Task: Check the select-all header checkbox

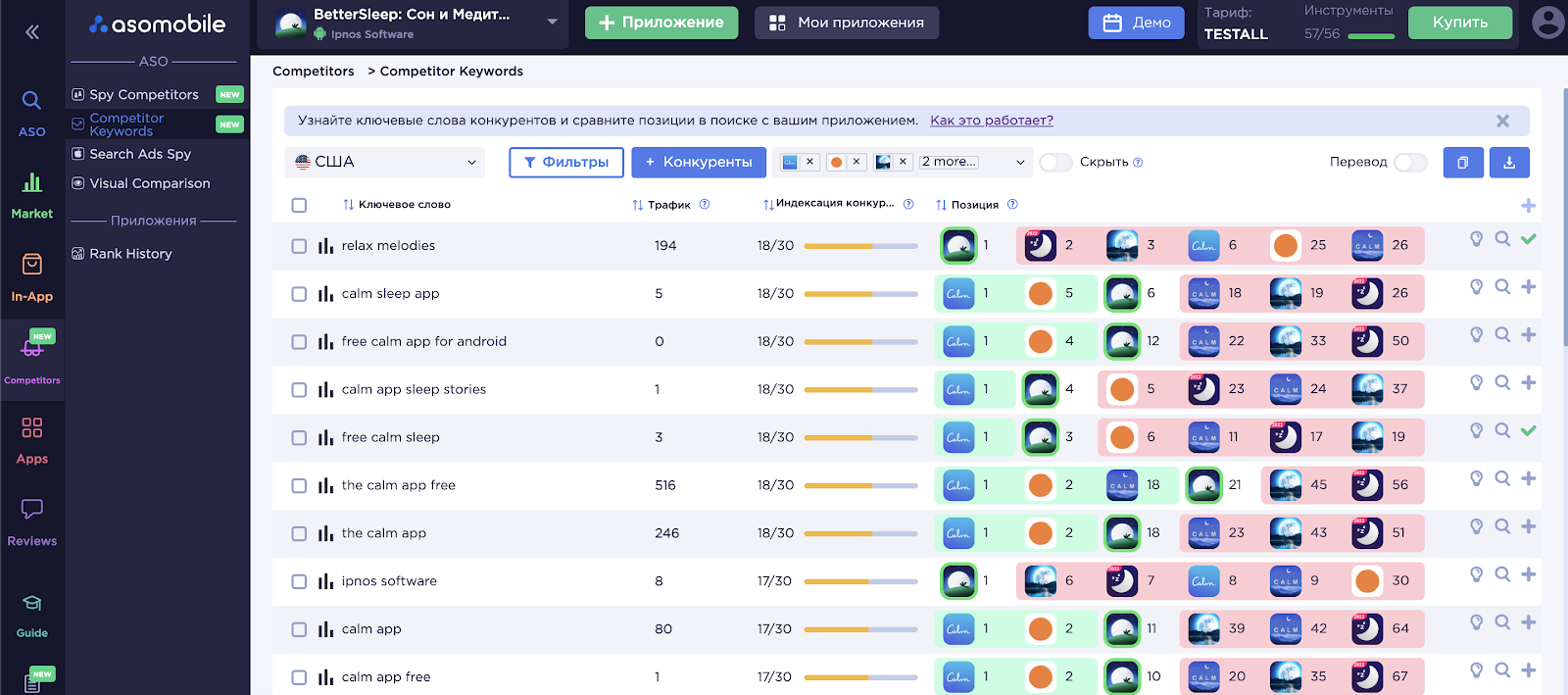Action: [299, 205]
